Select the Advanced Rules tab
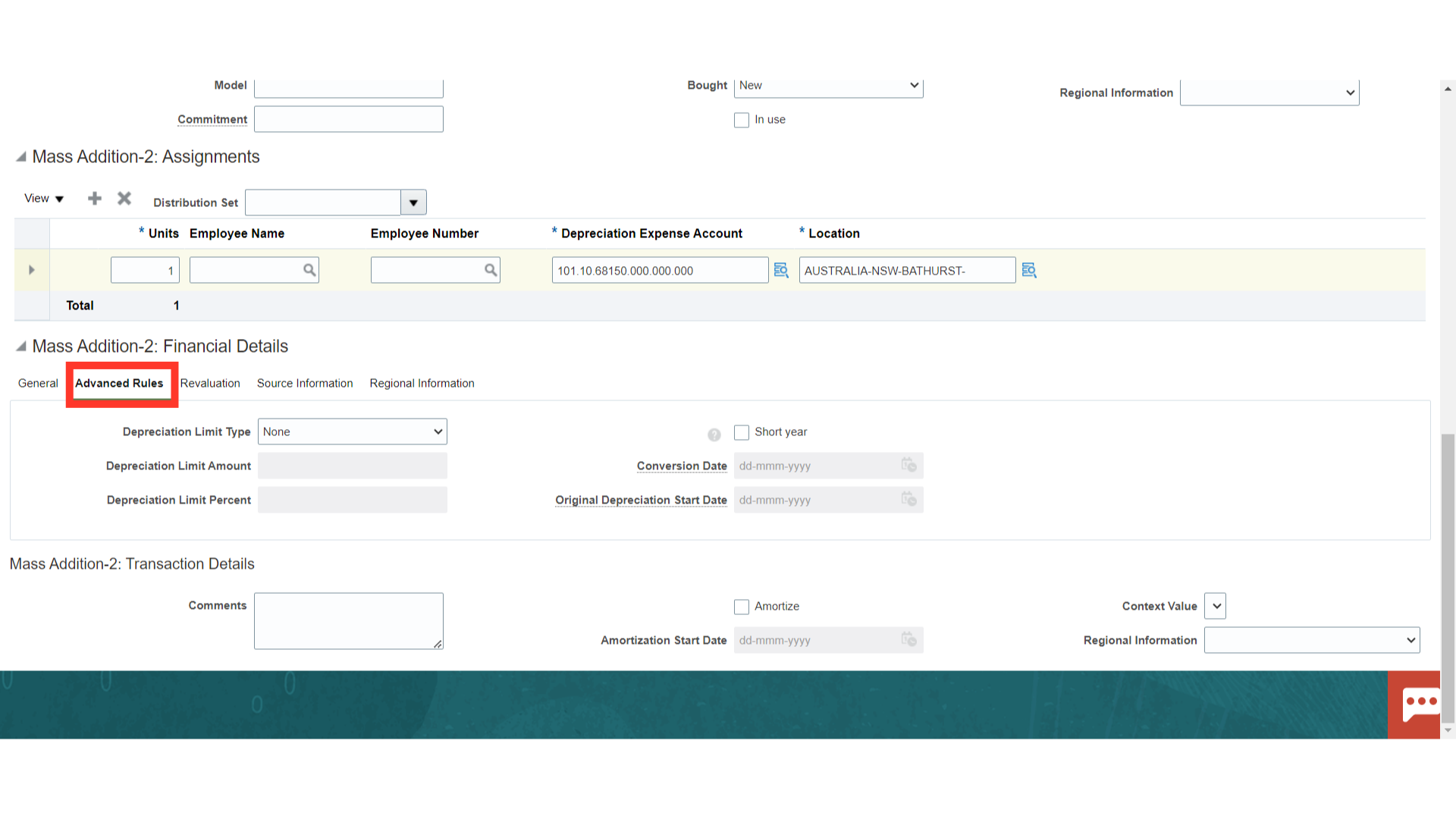Screen dimensions: 1456x819 [x=119, y=384]
